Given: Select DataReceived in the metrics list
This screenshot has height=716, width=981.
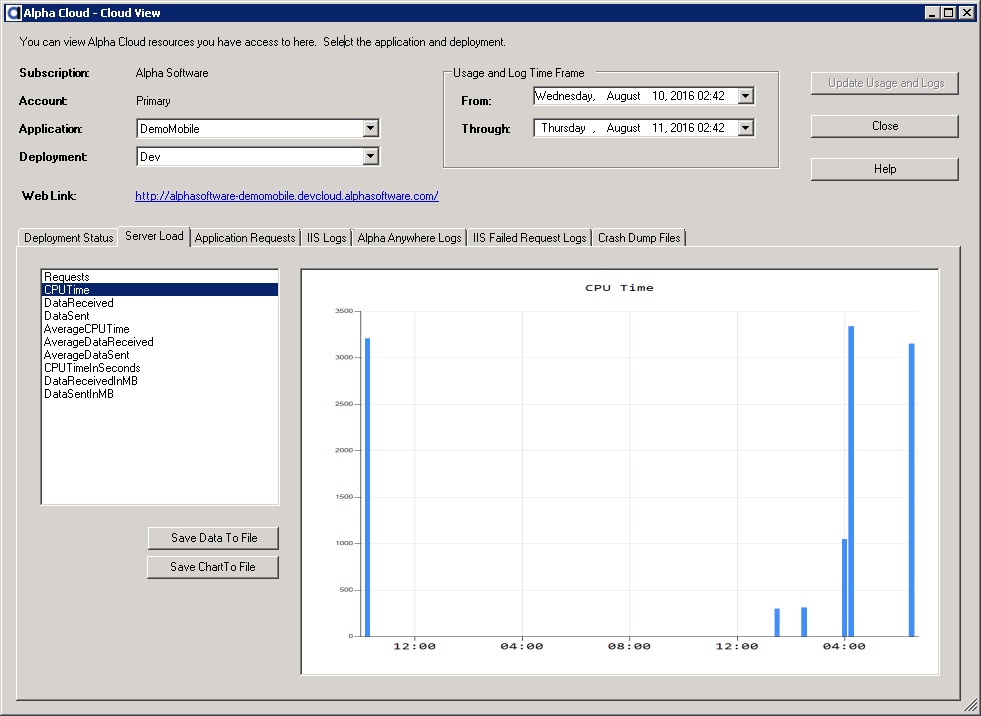Looking at the screenshot, I should [160, 303].
